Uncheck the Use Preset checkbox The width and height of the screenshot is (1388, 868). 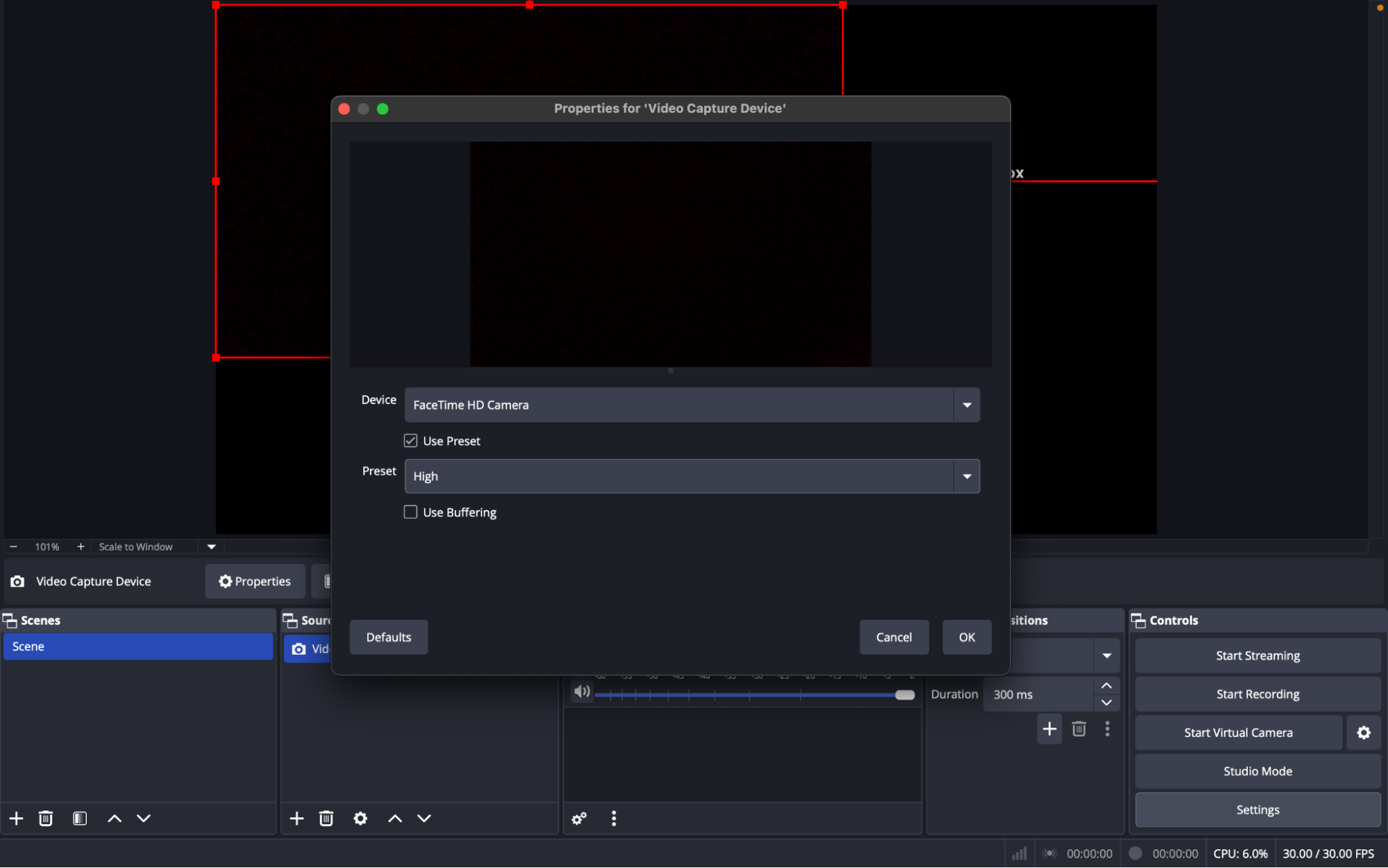pos(410,440)
